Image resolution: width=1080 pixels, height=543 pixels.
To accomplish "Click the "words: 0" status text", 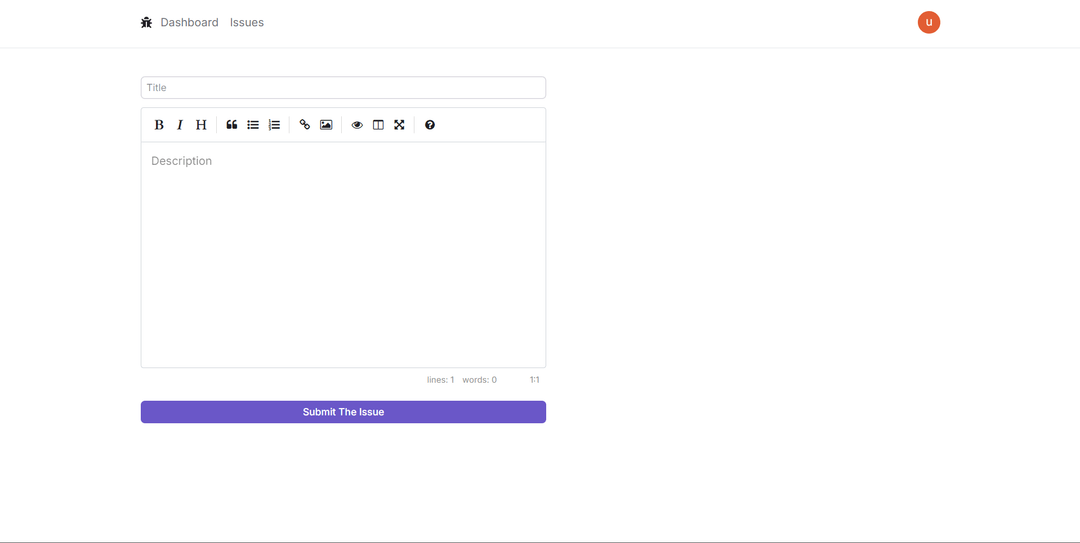I will [x=479, y=380].
